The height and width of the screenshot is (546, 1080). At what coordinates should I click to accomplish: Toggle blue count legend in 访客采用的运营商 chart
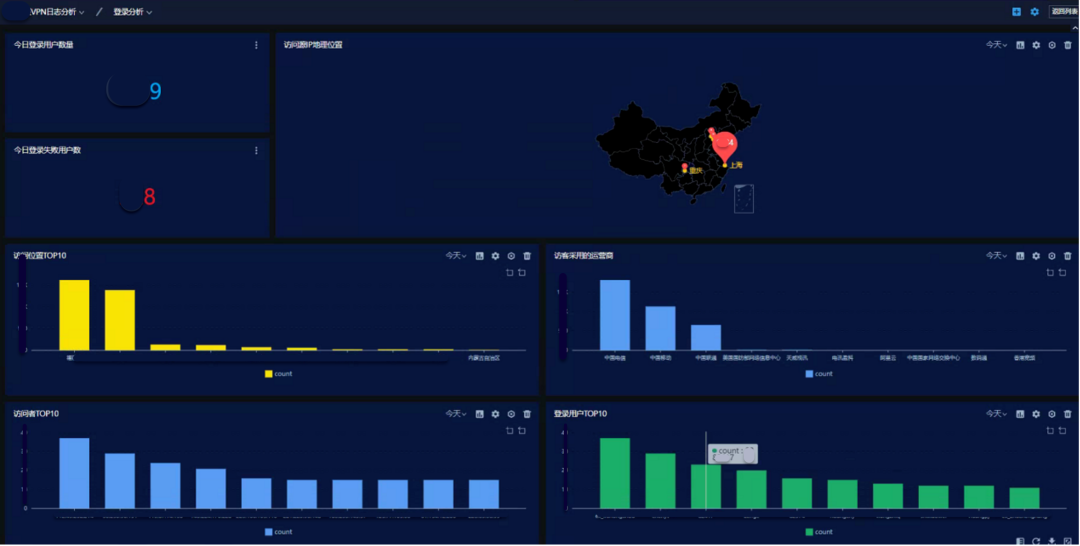(x=818, y=374)
